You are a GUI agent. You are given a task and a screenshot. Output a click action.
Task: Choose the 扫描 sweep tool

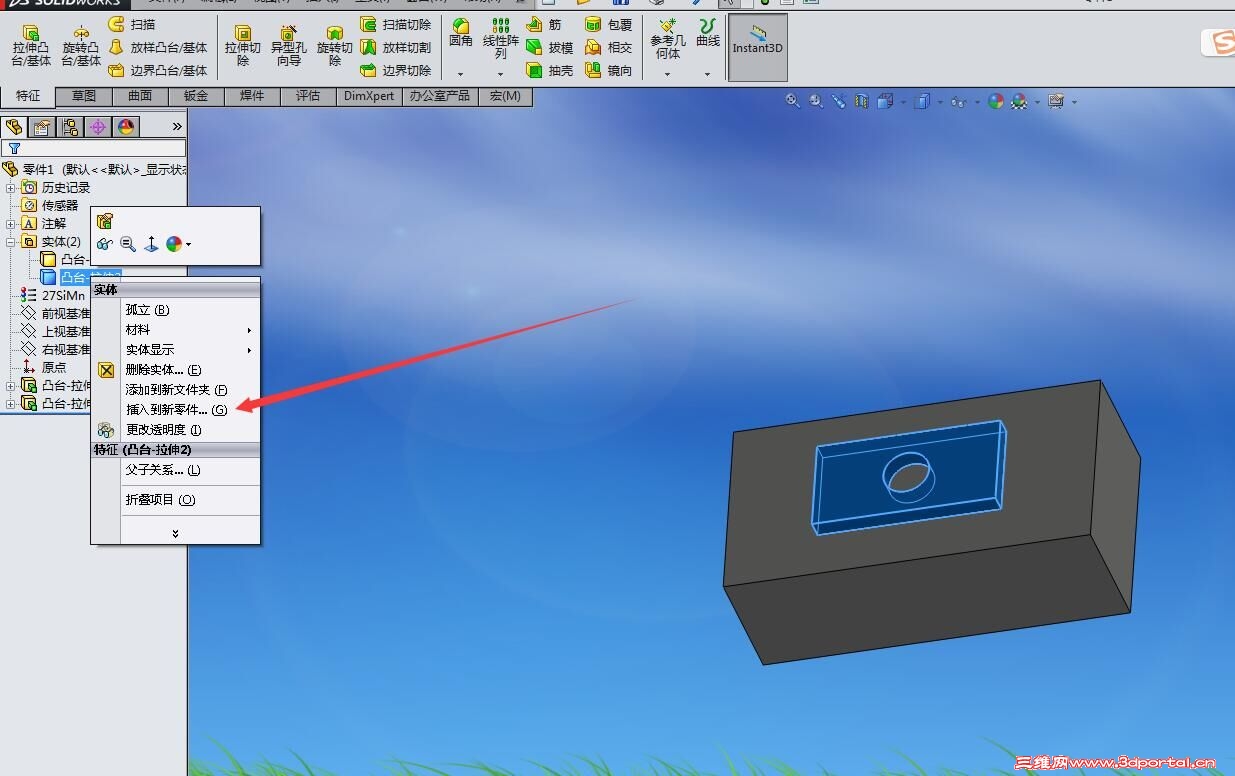point(132,24)
